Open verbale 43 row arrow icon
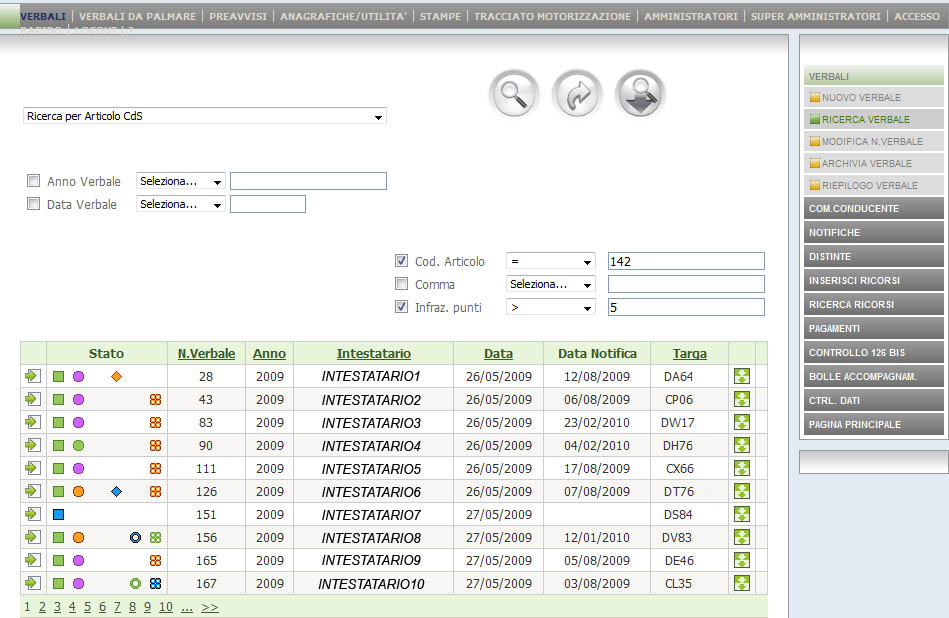The image size is (949, 618). [x=33, y=399]
